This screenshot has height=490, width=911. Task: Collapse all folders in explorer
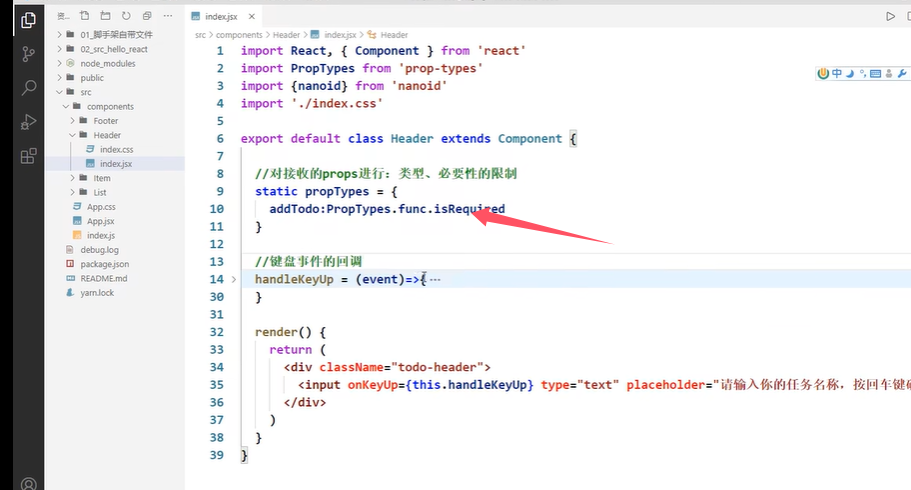pos(147,16)
